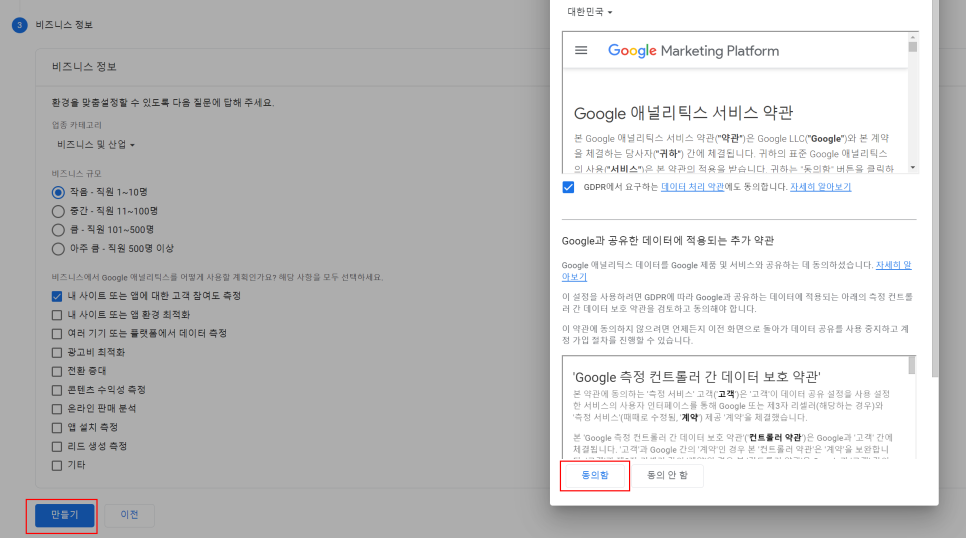Check 내 사이트 또는 앱 환경 최적화
The height and width of the screenshot is (538, 966).
[57, 315]
